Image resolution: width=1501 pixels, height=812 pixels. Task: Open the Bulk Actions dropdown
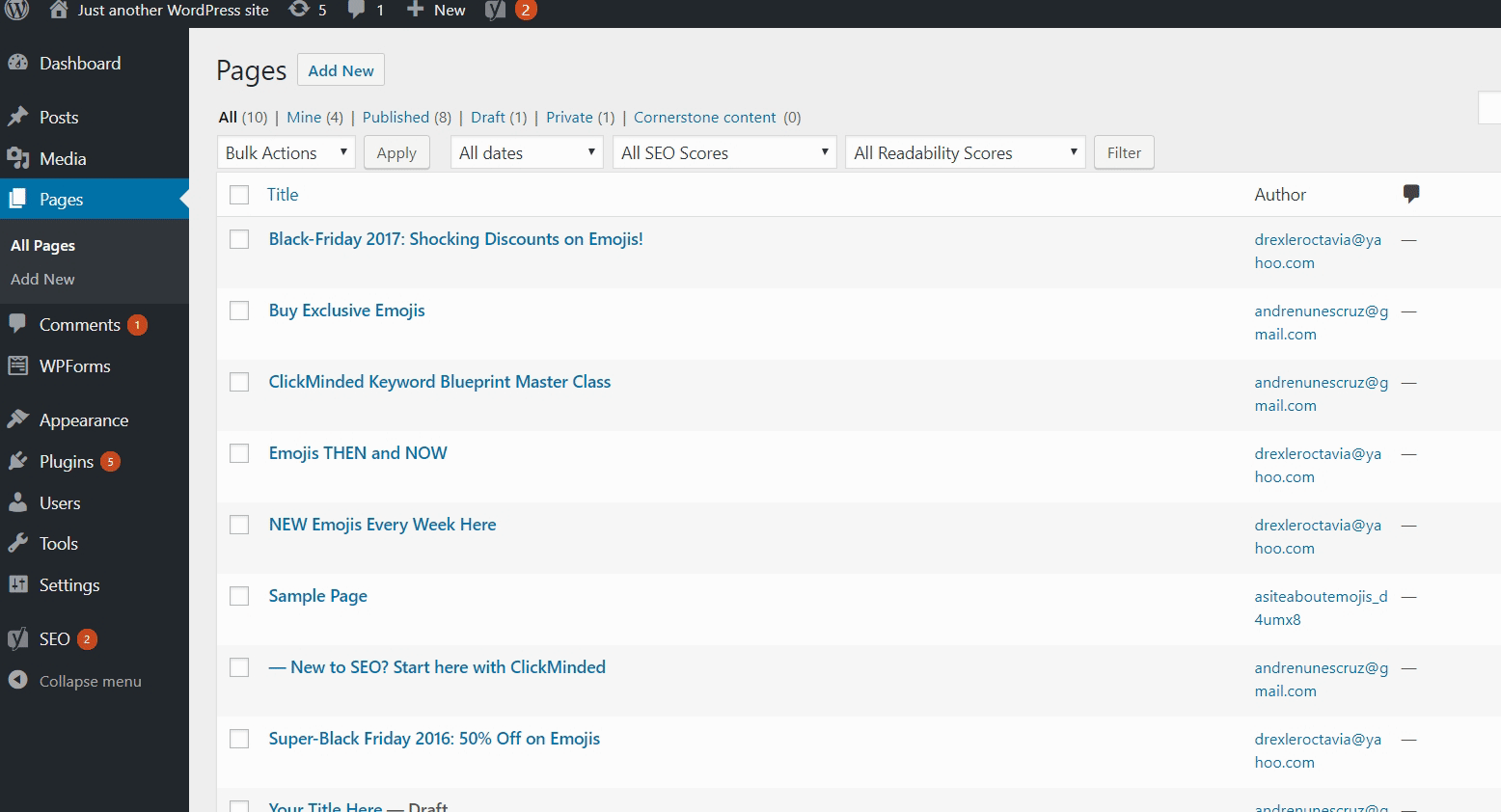pos(286,152)
